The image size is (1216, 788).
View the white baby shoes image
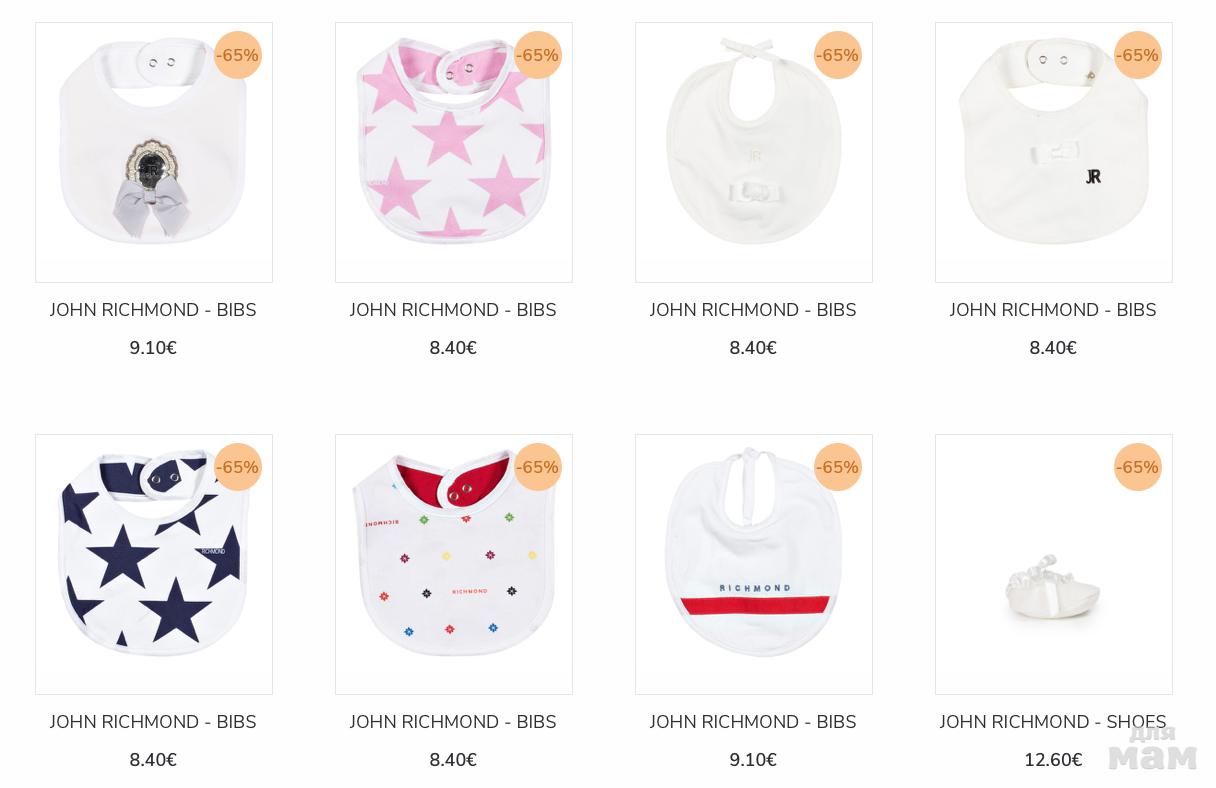(1054, 564)
